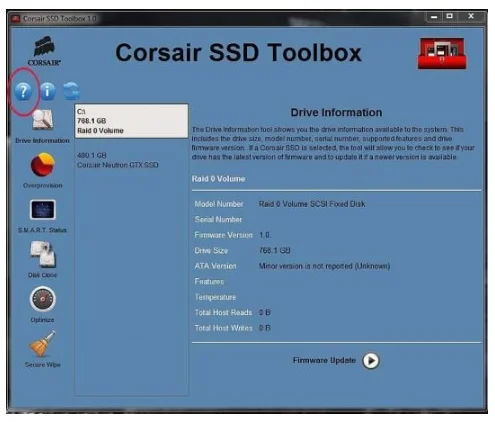Click the Refresh drives icon
495x422 pixels.
(x=71, y=91)
